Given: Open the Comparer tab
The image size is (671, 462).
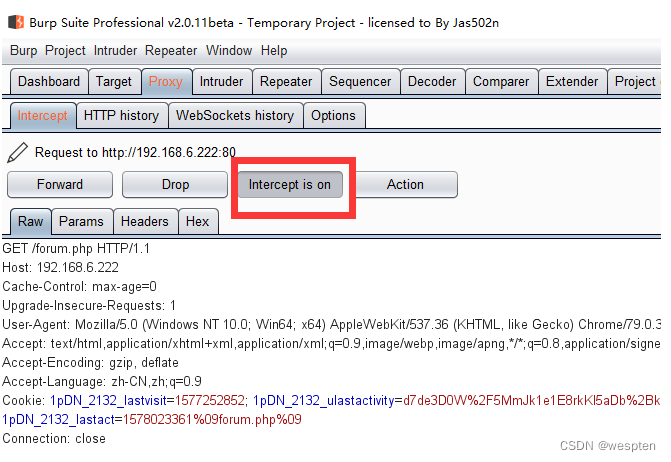Looking at the screenshot, I should (x=501, y=81).
